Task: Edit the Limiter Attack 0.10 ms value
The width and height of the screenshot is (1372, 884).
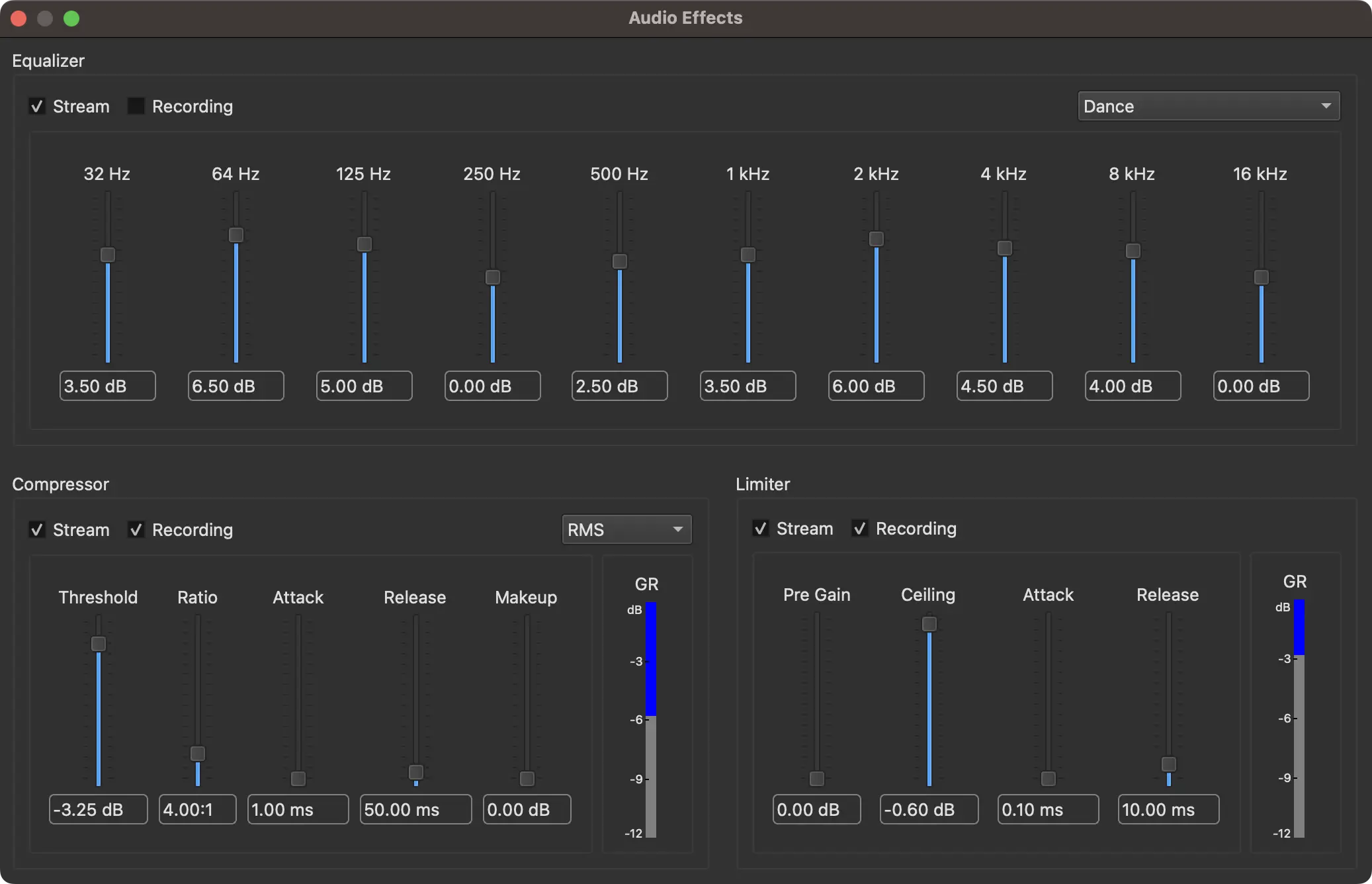Action: pyautogui.click(x=1047, y=809)
